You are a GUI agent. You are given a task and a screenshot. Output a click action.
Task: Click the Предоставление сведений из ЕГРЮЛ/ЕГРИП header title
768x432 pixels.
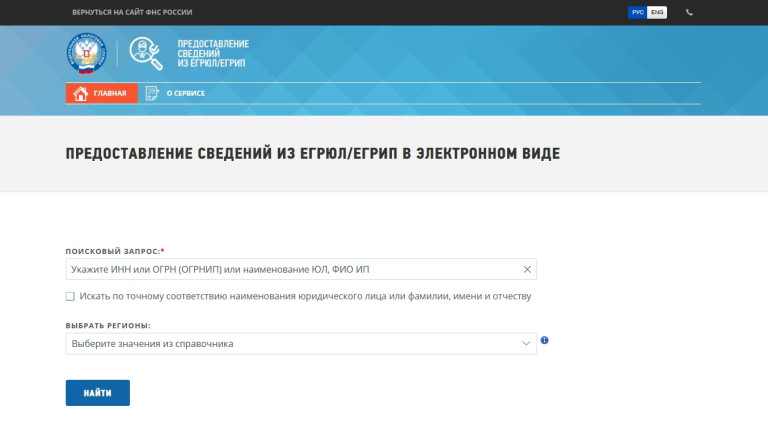213,53
